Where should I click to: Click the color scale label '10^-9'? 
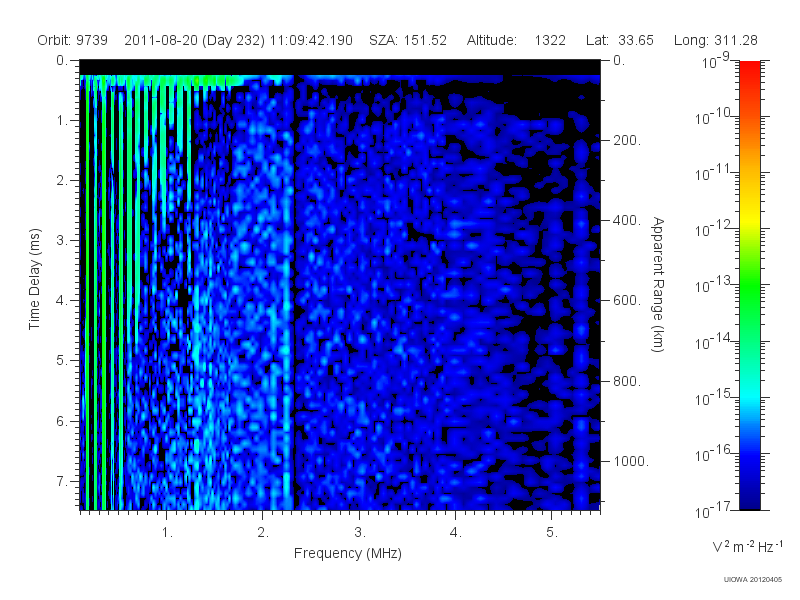pyautogui.click(x=716, y=61)
